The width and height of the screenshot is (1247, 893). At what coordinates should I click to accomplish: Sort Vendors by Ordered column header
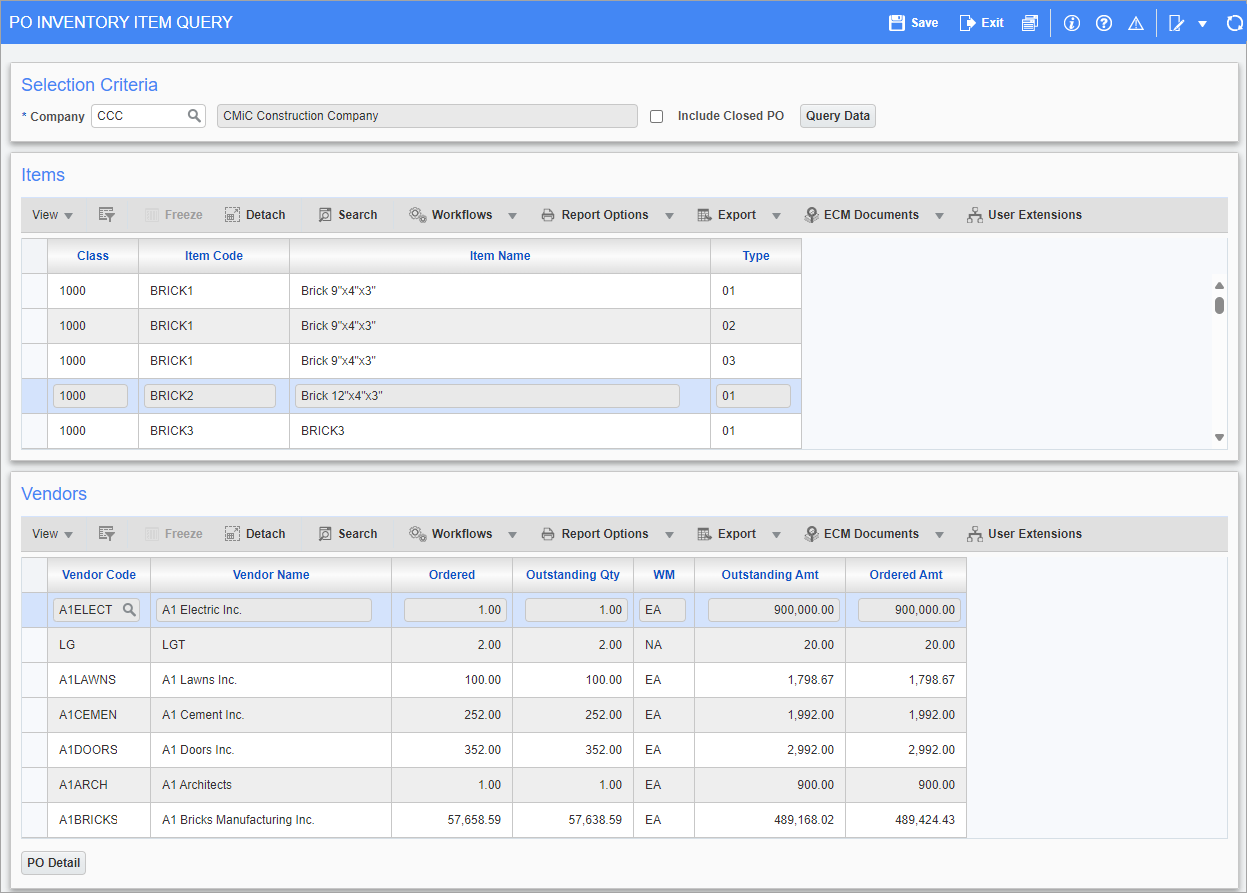pyautogui.click(x=452, y=575)
